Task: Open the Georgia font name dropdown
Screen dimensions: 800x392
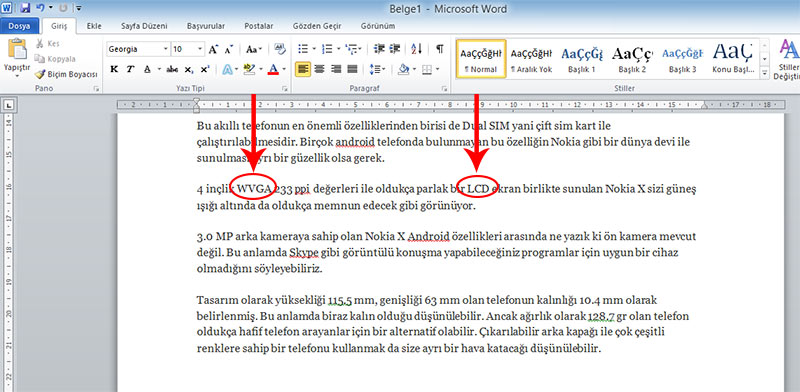Action: tap(165, 50)
